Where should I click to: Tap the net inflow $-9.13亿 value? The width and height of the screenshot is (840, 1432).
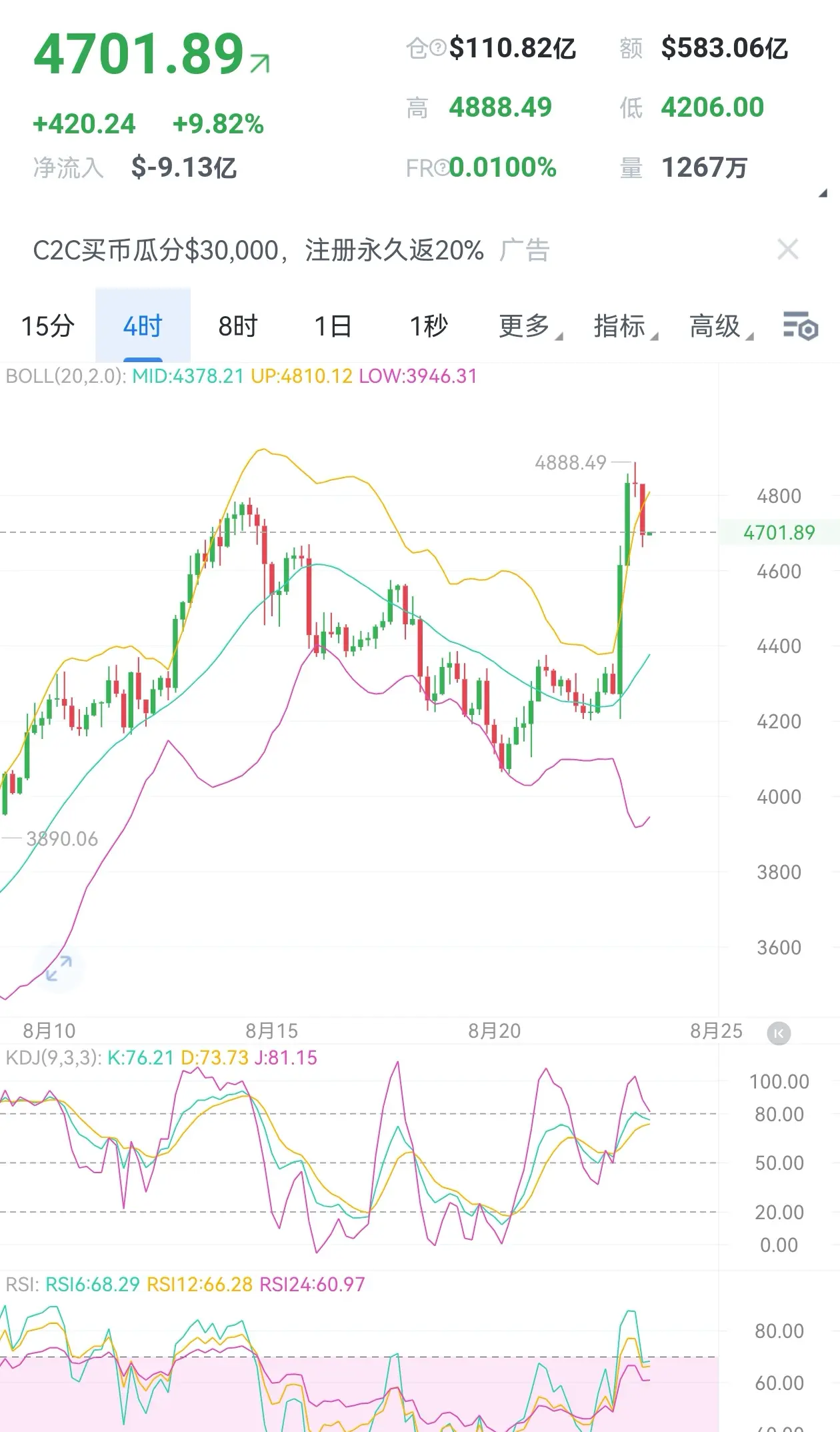184,167
